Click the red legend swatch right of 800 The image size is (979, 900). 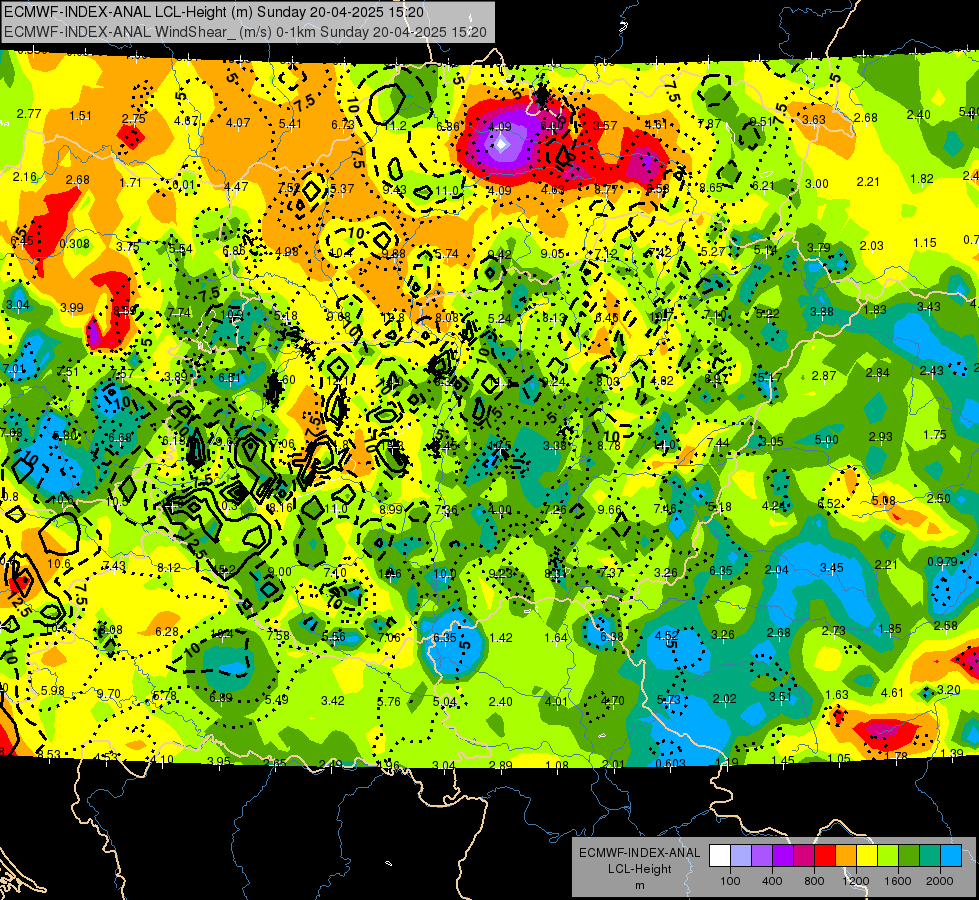(825, 856)
